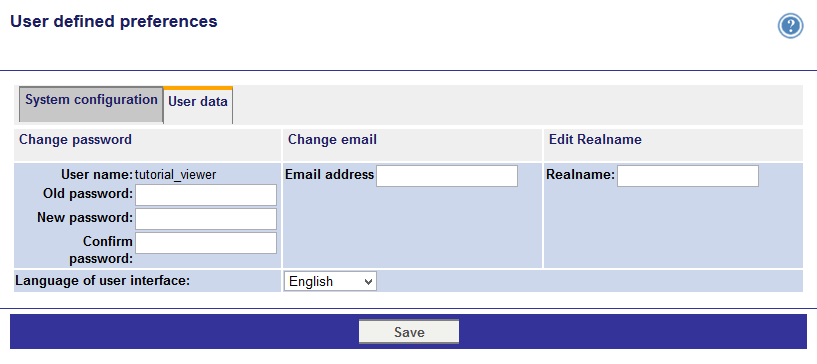Image resolution: width=817 pixels, height=364 pixels.
Task: Click the Edit Realname column header
Action: (595, 140)
